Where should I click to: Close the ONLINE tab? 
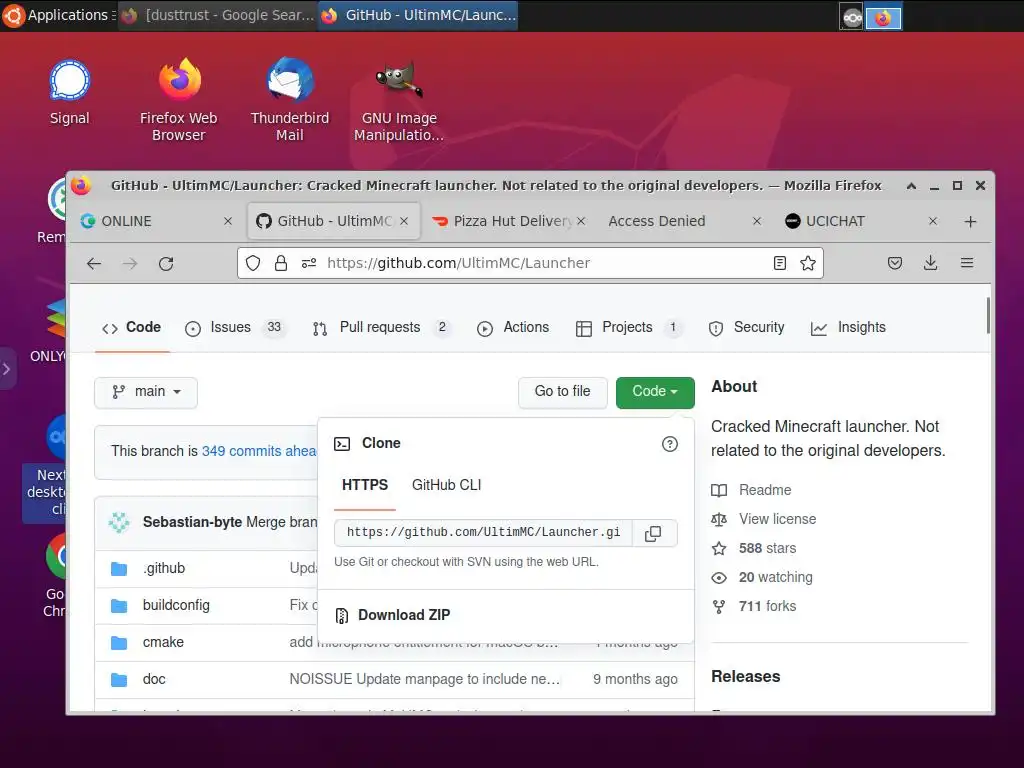pos(228,221)
